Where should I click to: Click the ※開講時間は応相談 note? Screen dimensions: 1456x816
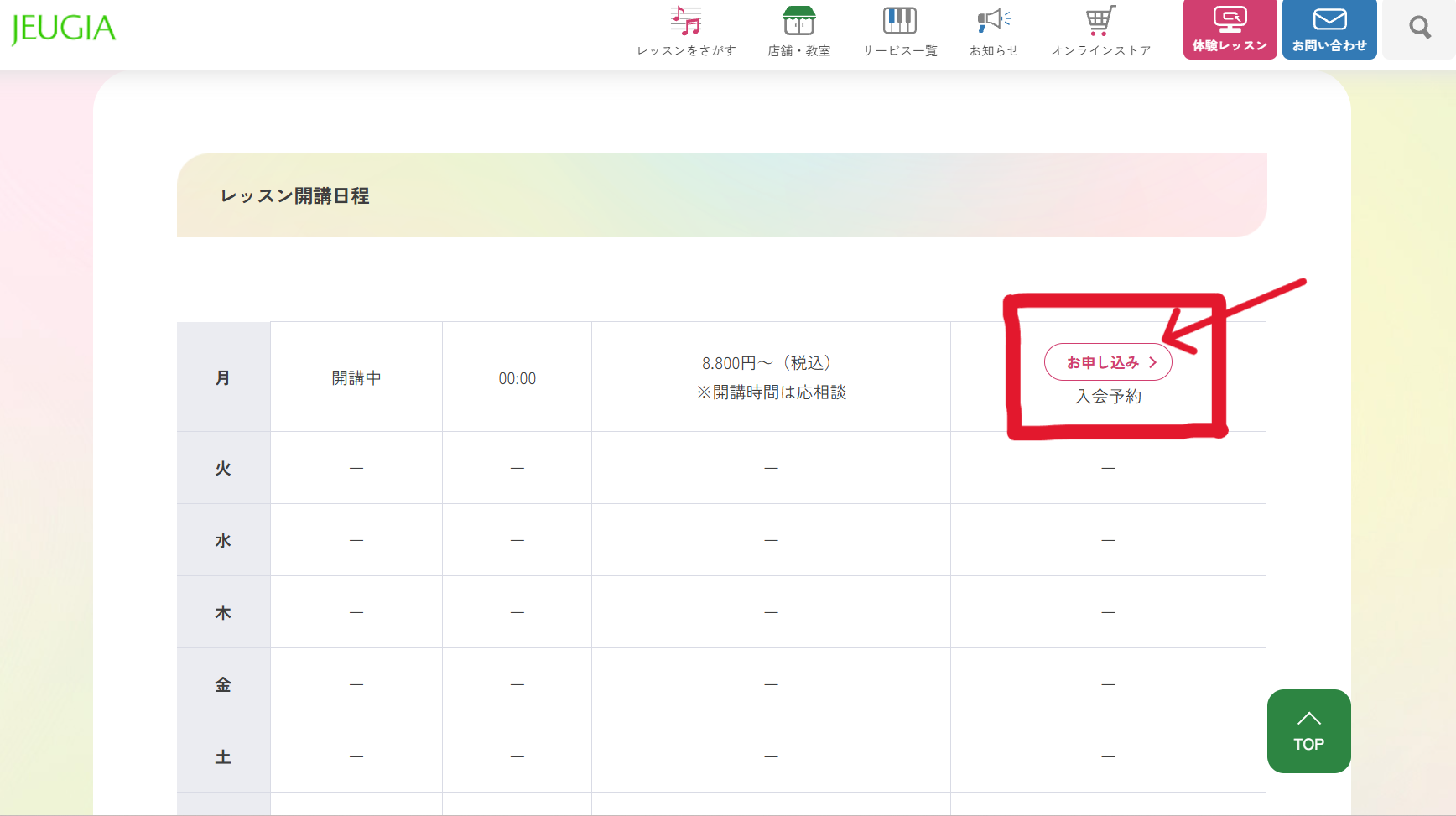pos(771,392)
